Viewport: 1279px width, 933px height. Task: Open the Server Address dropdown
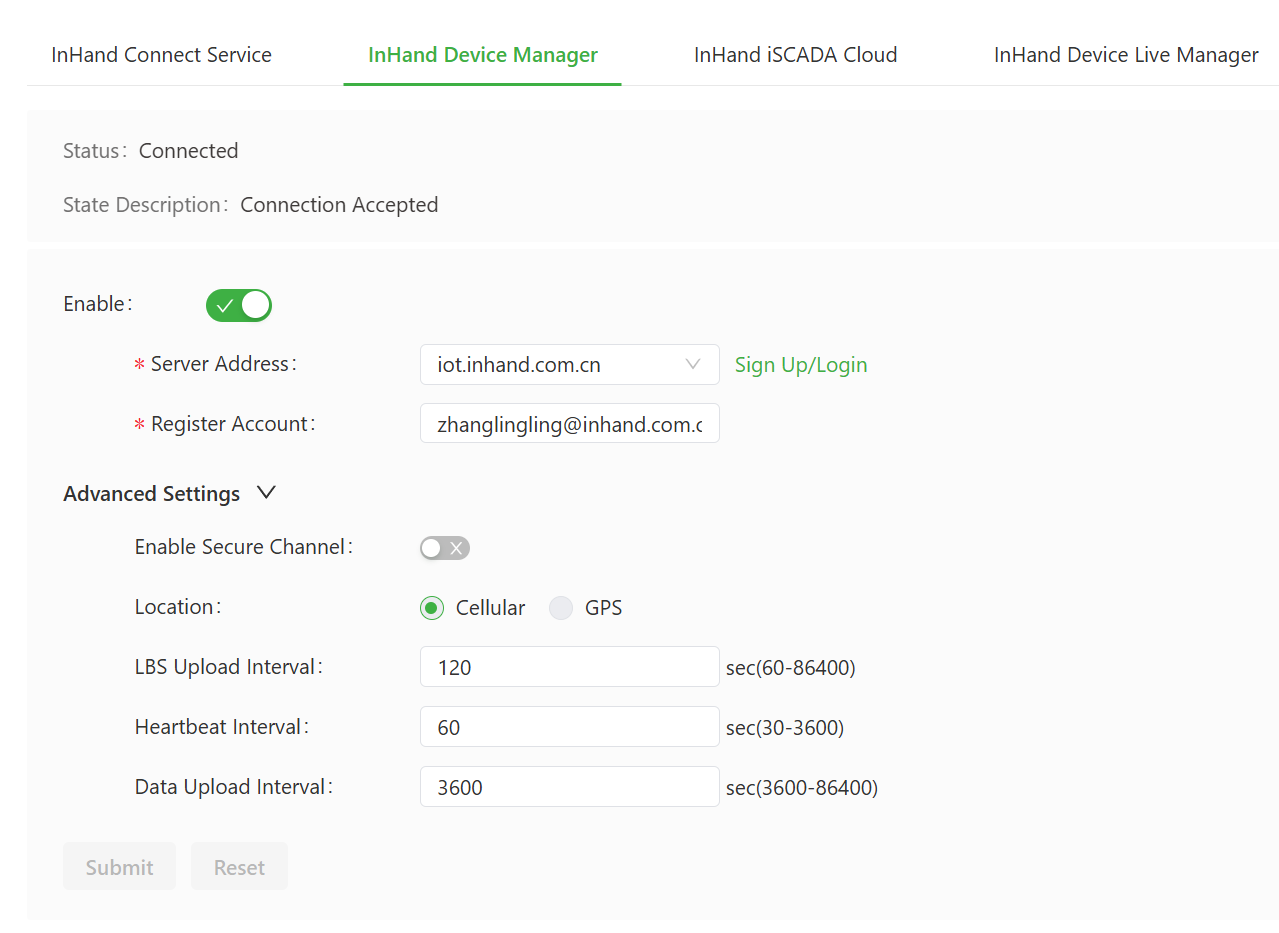tap(555, 365)
